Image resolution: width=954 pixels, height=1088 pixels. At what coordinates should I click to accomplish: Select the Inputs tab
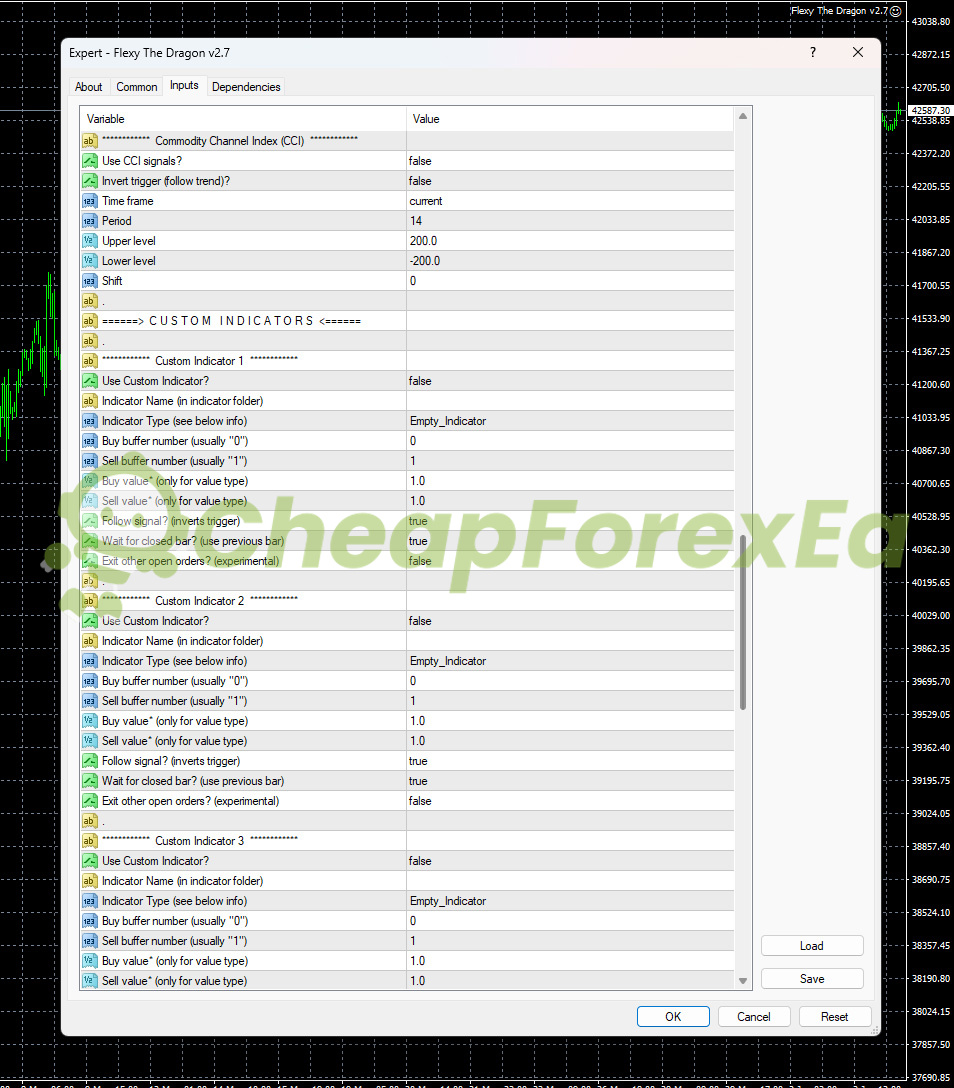185,85
